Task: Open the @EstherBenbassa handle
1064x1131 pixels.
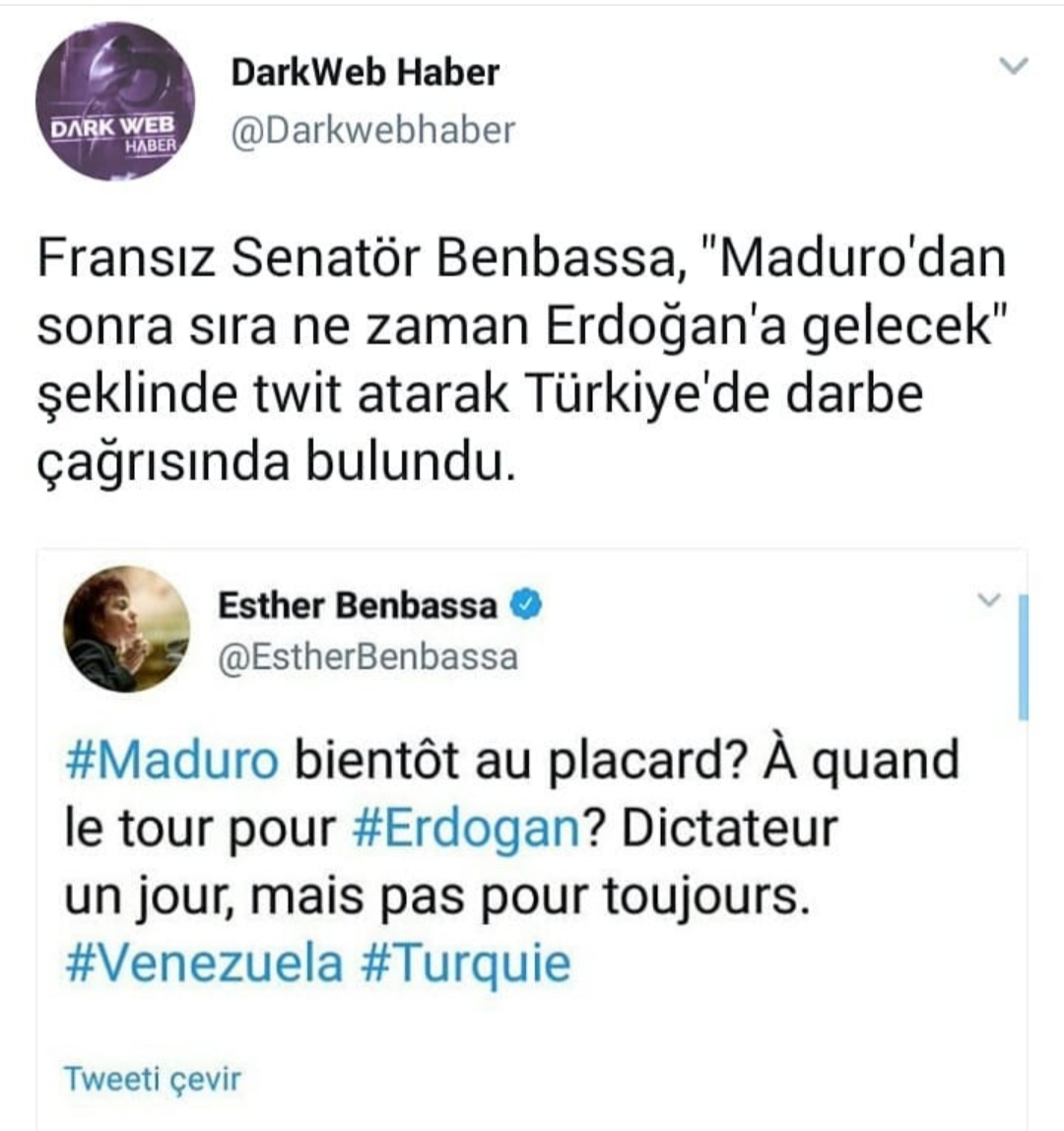Action: tap(367, 657)
